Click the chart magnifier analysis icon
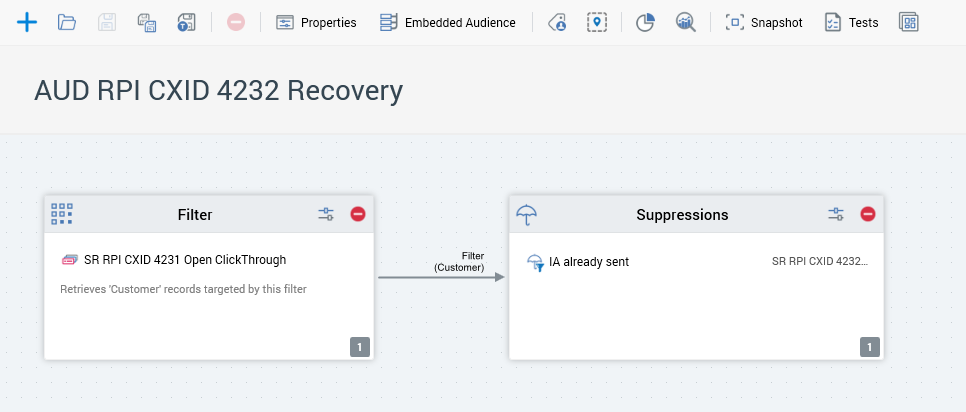966x412 pixels. (x=685, y=22)
